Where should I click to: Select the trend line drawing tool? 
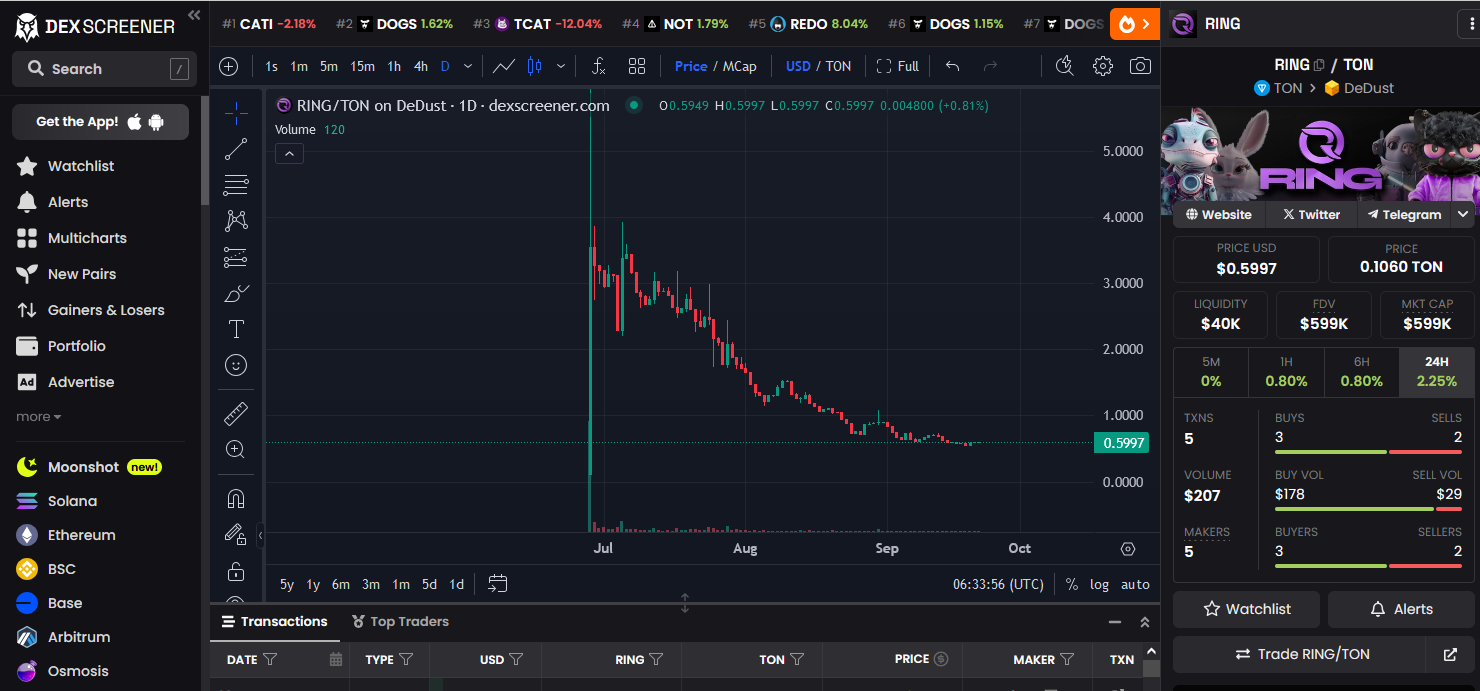coord(236,149)
